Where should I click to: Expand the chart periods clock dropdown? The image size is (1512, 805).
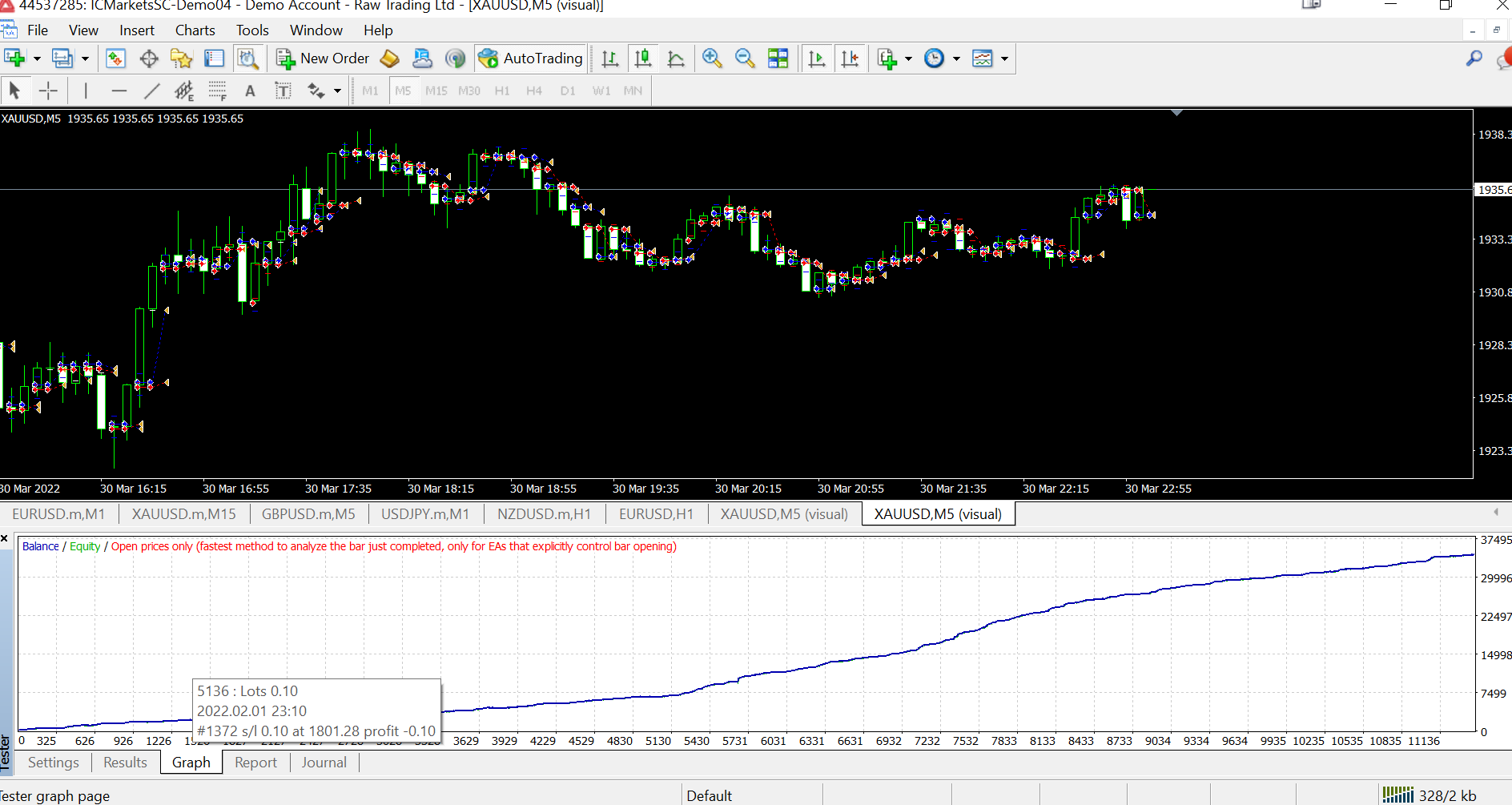(x=956, y=58)
